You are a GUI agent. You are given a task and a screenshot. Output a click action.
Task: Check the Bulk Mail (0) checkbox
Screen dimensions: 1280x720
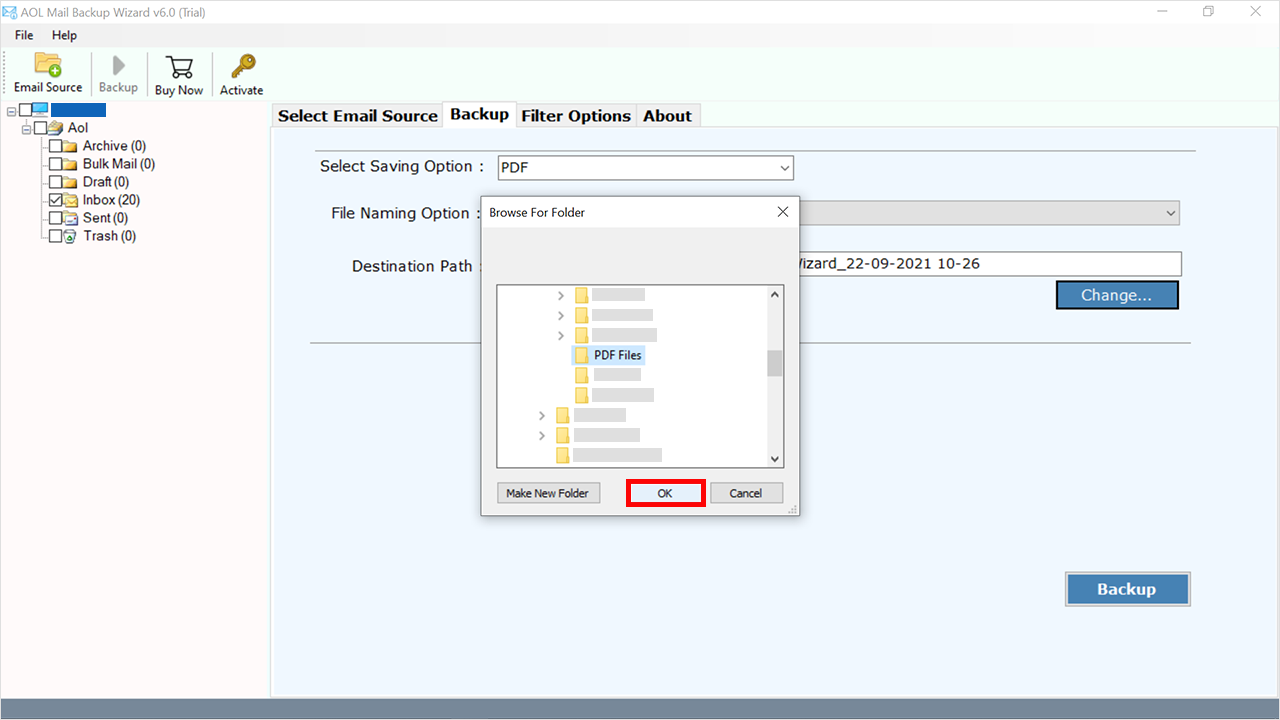(56, 164)
